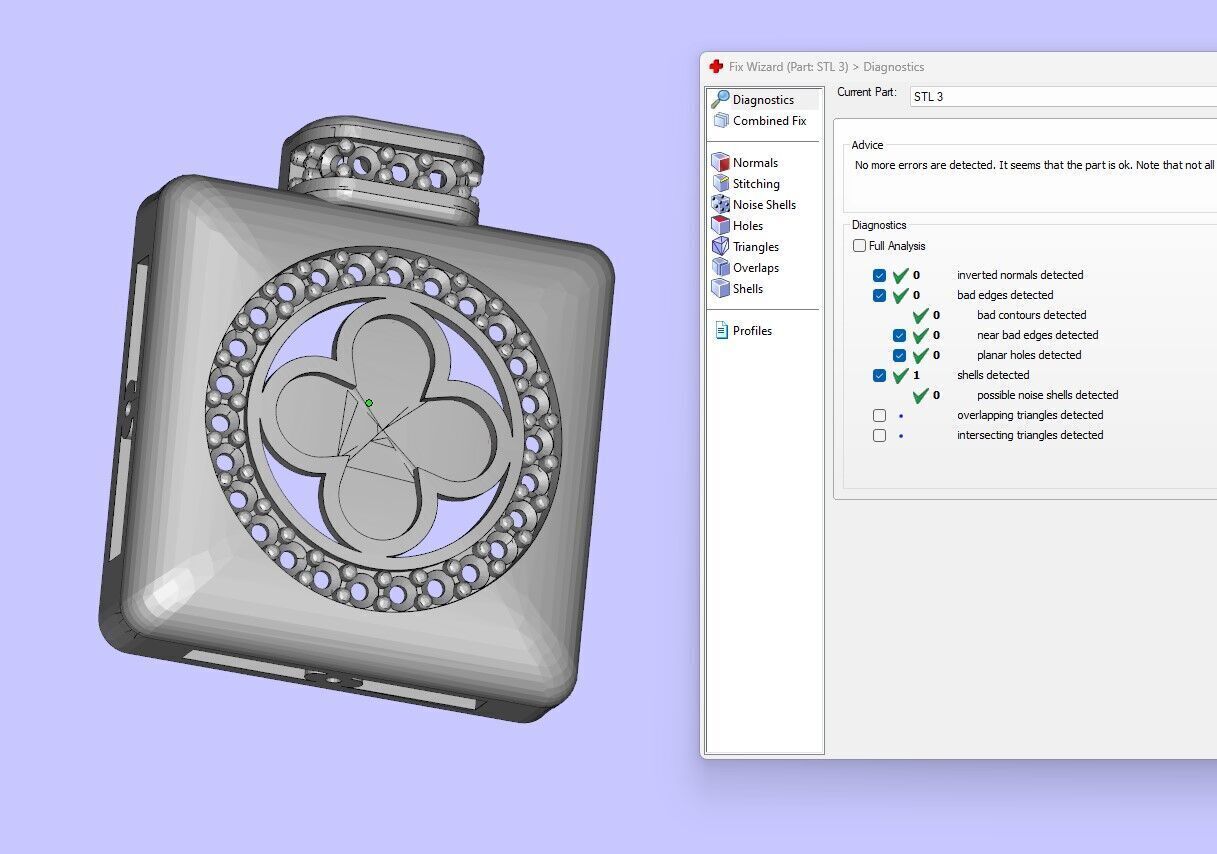Go to the Normals fix page
The height and width of the screenshot is (854, 1217).
755,162
